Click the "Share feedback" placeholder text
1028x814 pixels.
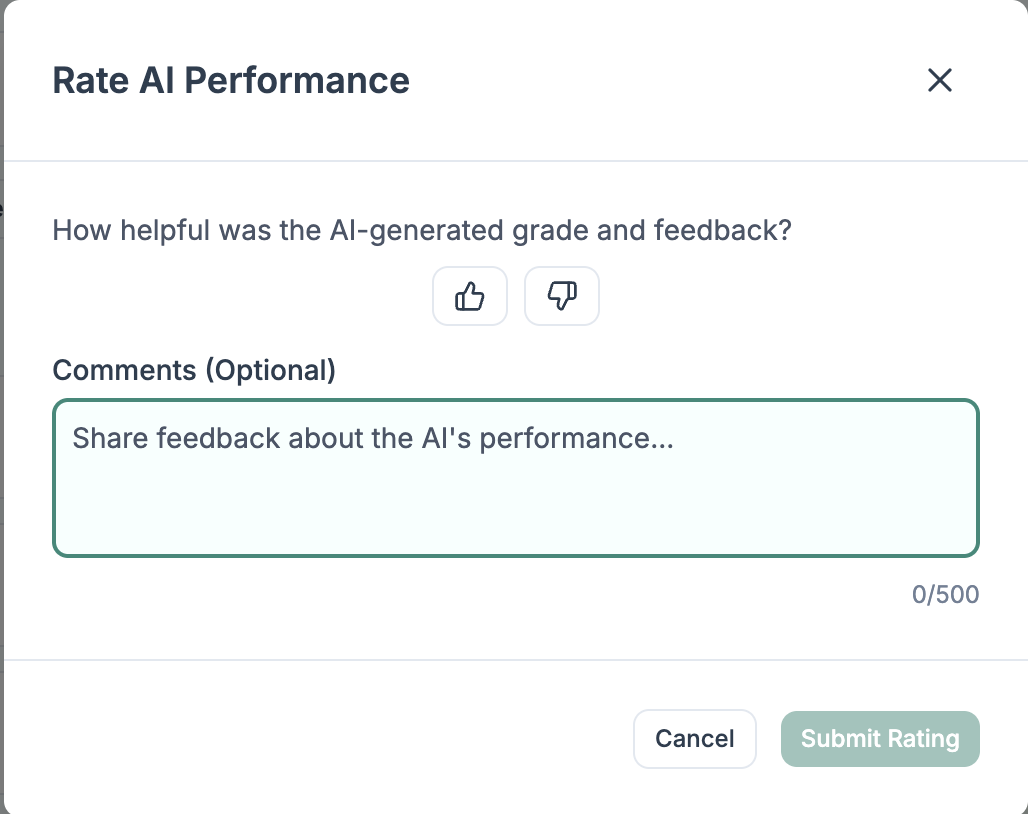point(373,438)
